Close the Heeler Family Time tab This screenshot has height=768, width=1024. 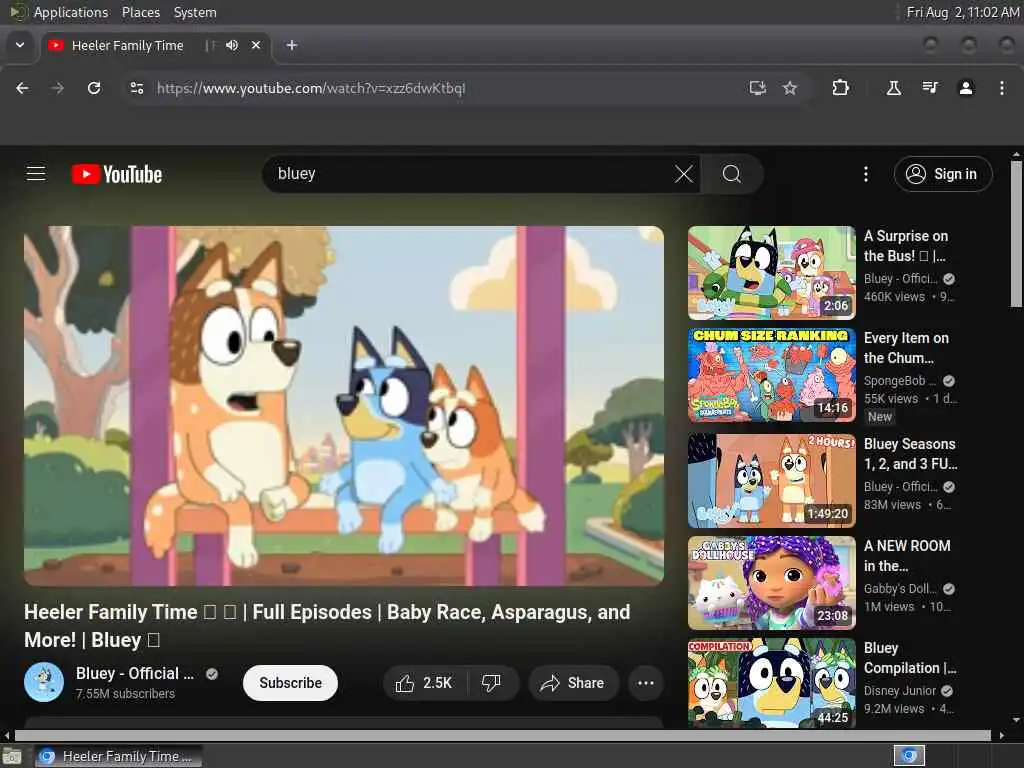256,45
